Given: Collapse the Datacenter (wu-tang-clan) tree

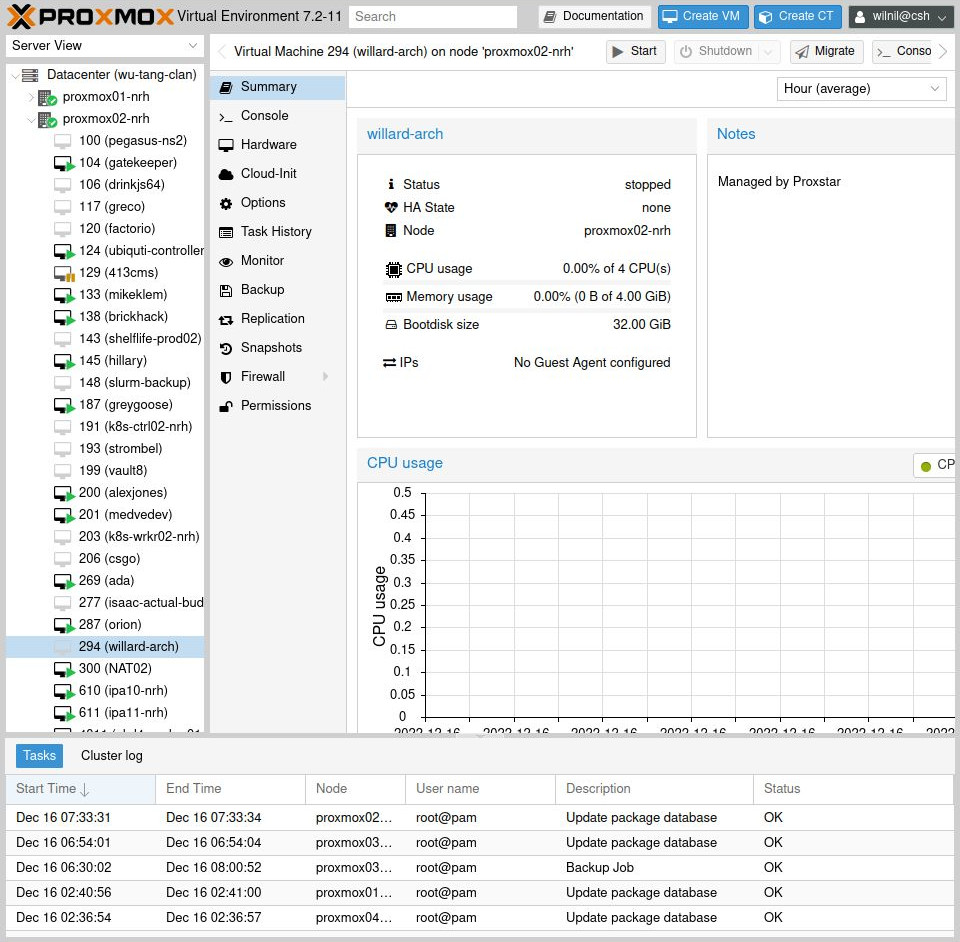Looking at the screenshot, I should click(x=15, y=75).
